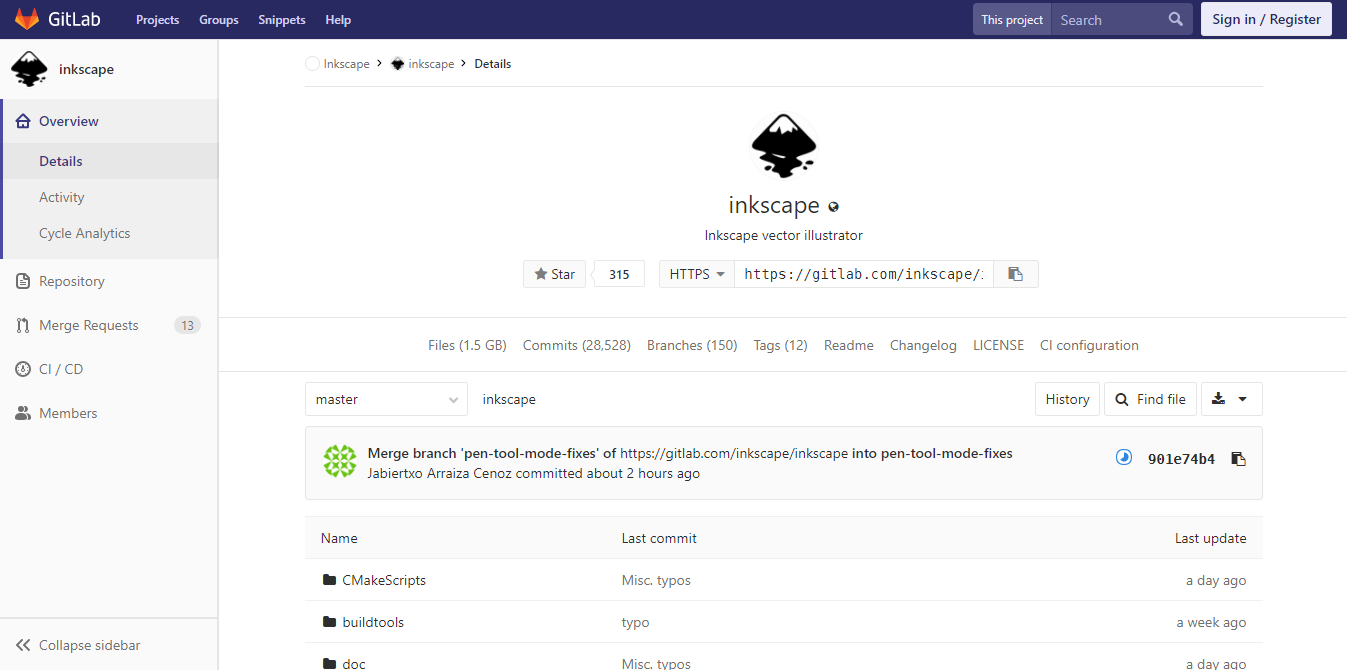Screen dimensions: 1347x670
Task: Click committer's green identicon avatar
Action: pyautogui.click(x=340, y=462)
